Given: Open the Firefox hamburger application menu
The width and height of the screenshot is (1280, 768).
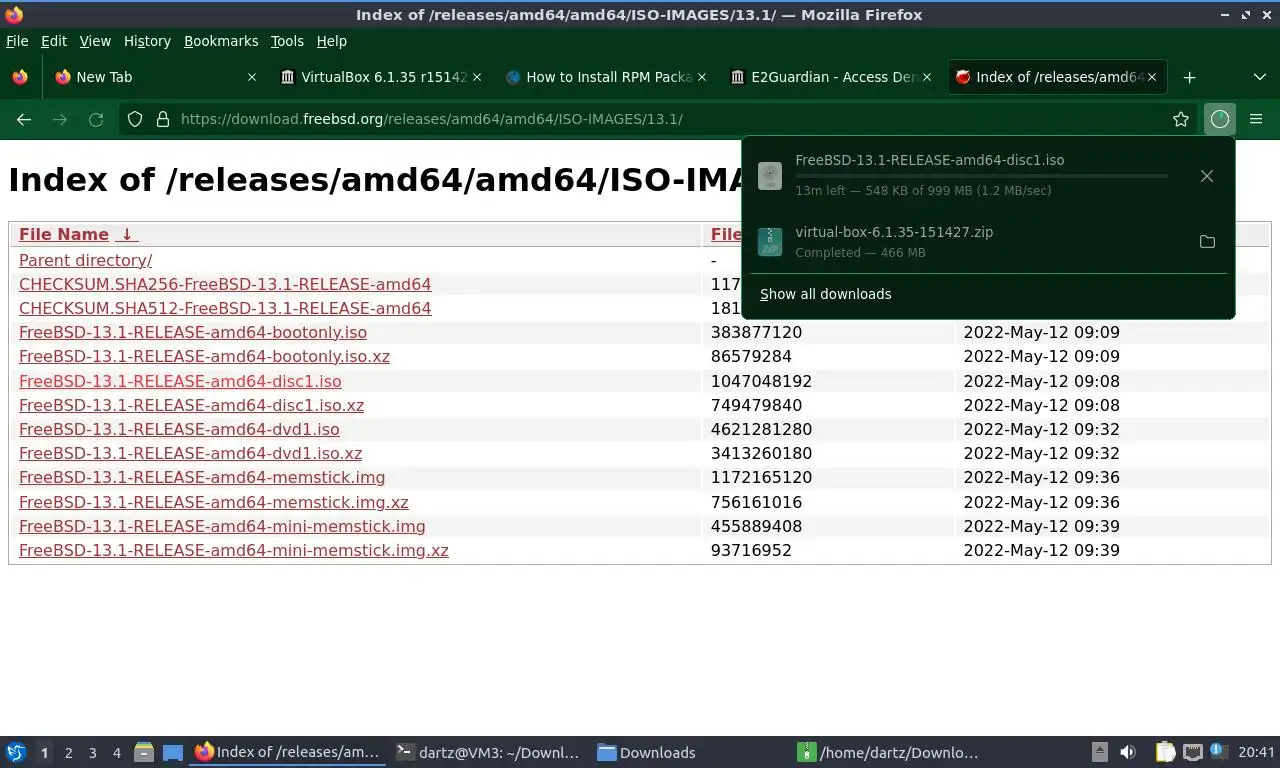Looking at the screenshot, I should (x=1256, y=119).
